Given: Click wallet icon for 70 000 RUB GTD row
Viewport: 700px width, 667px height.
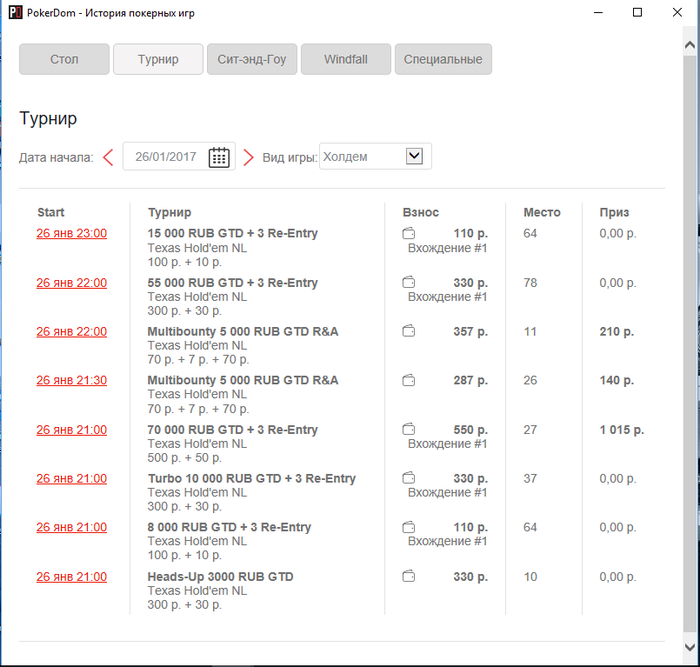Looking at the screenshot, I should (x=408, y=429).
